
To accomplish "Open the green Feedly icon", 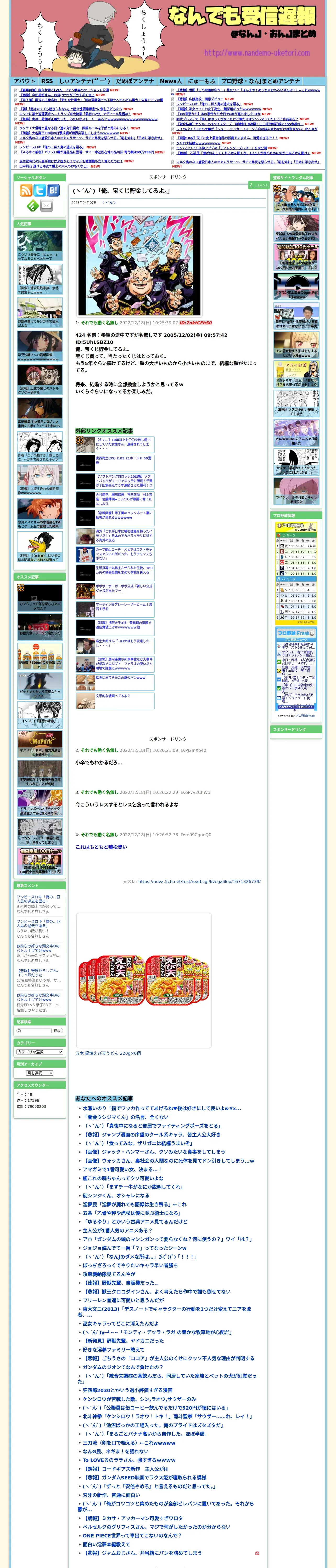I will tap(32, 206).
